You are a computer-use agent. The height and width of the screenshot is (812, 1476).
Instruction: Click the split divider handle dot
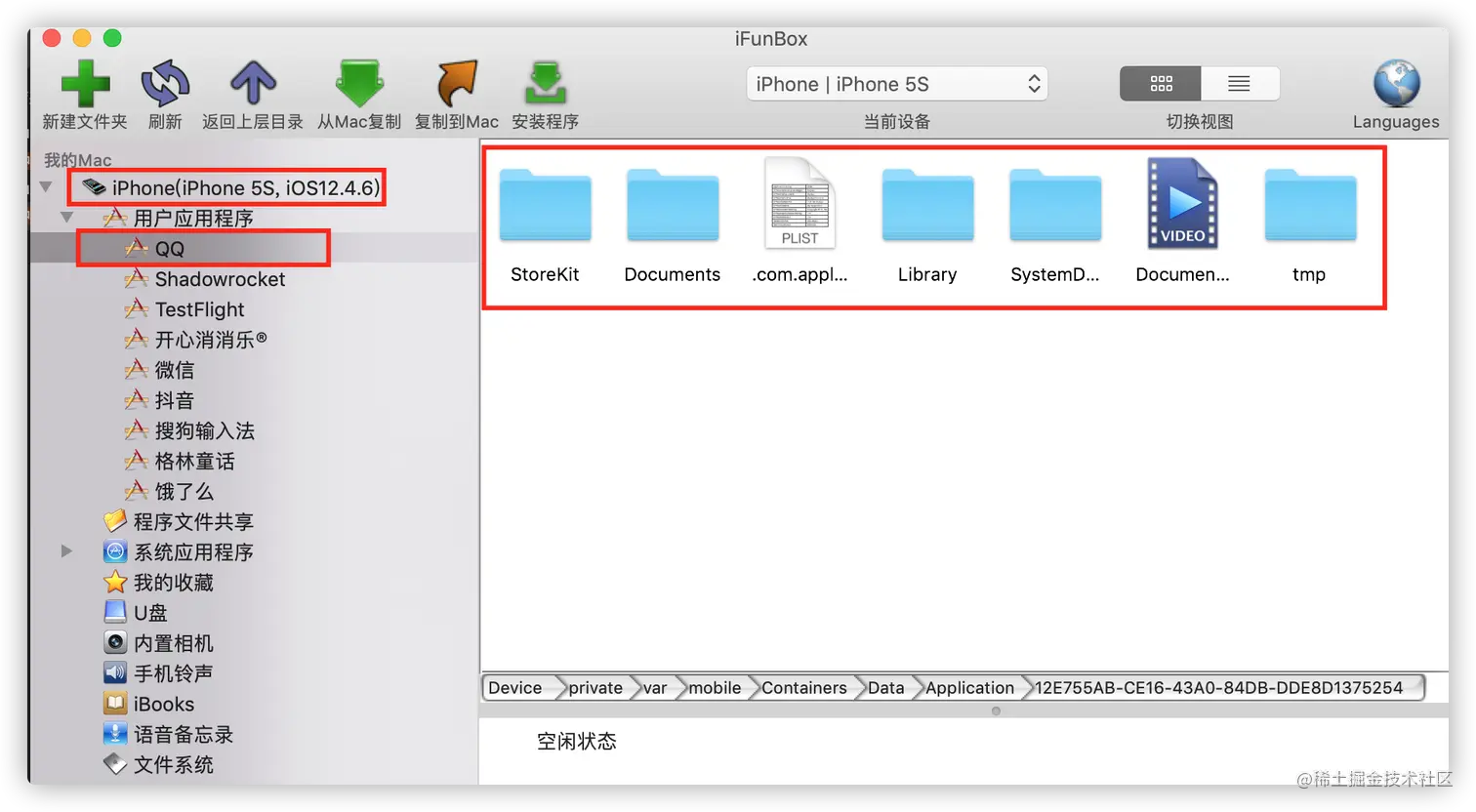996,710
